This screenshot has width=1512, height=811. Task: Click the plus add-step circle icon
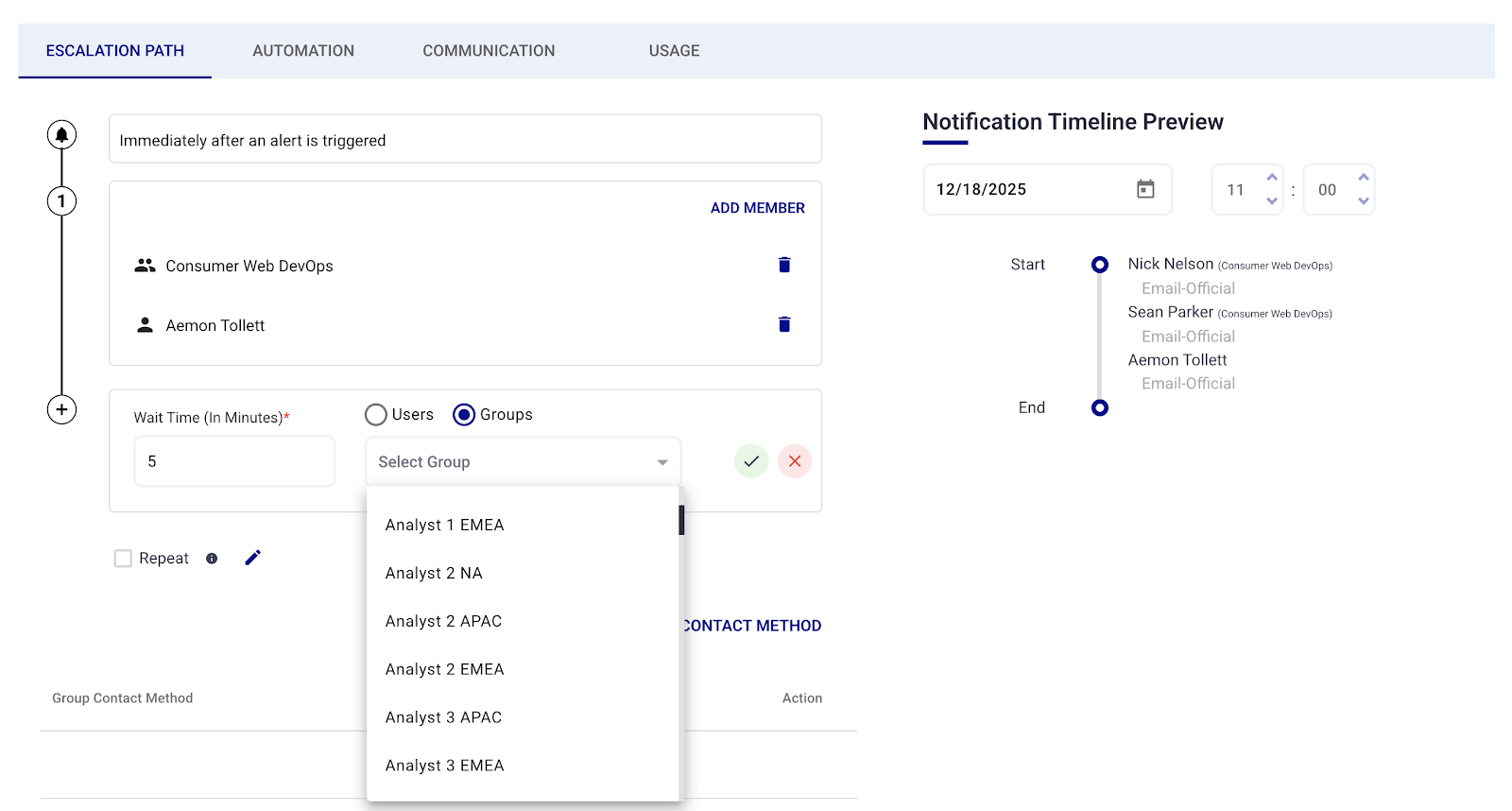click(x=61, y=409)
